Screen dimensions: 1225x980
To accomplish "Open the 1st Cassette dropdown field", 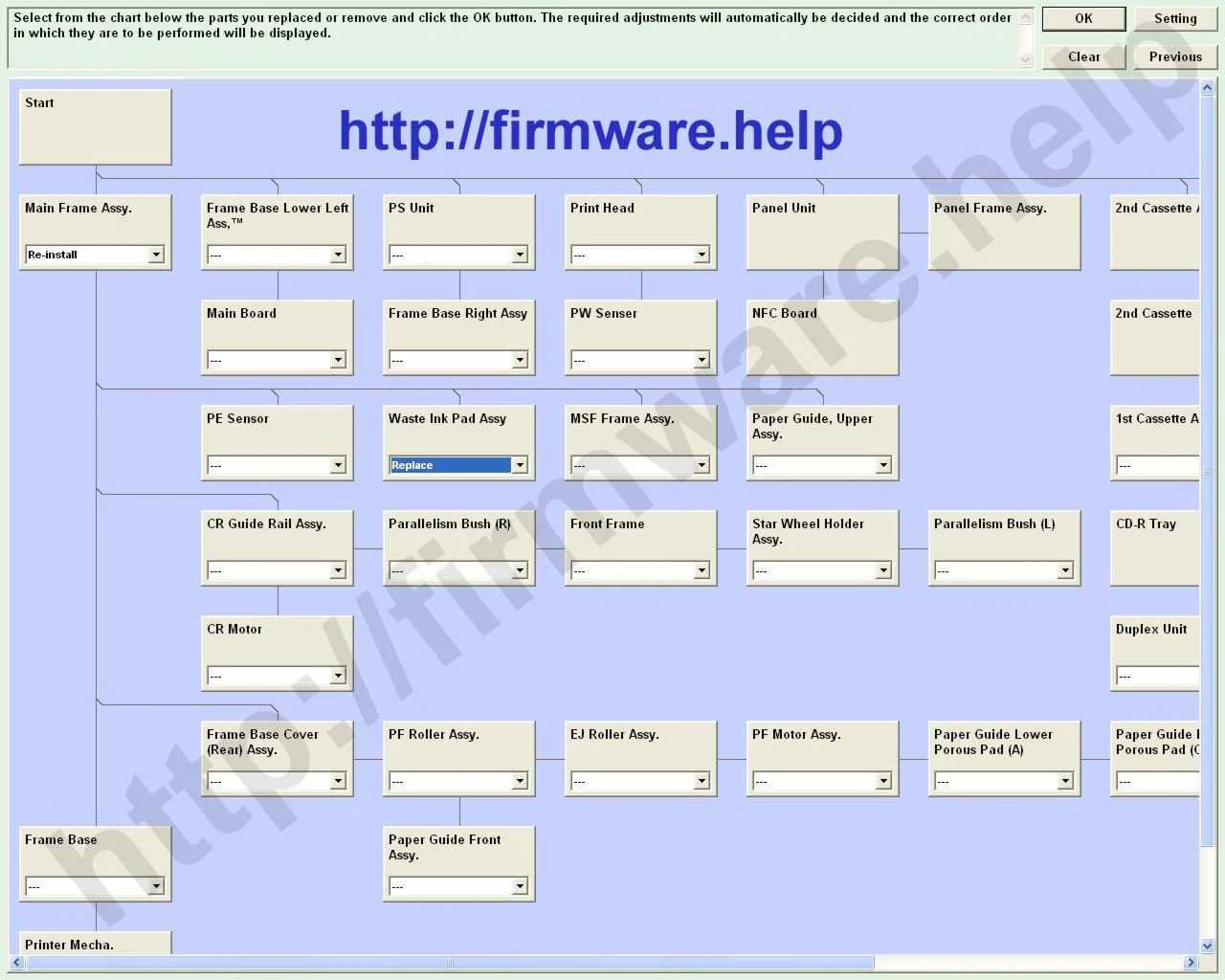I will pos(1157,465).
